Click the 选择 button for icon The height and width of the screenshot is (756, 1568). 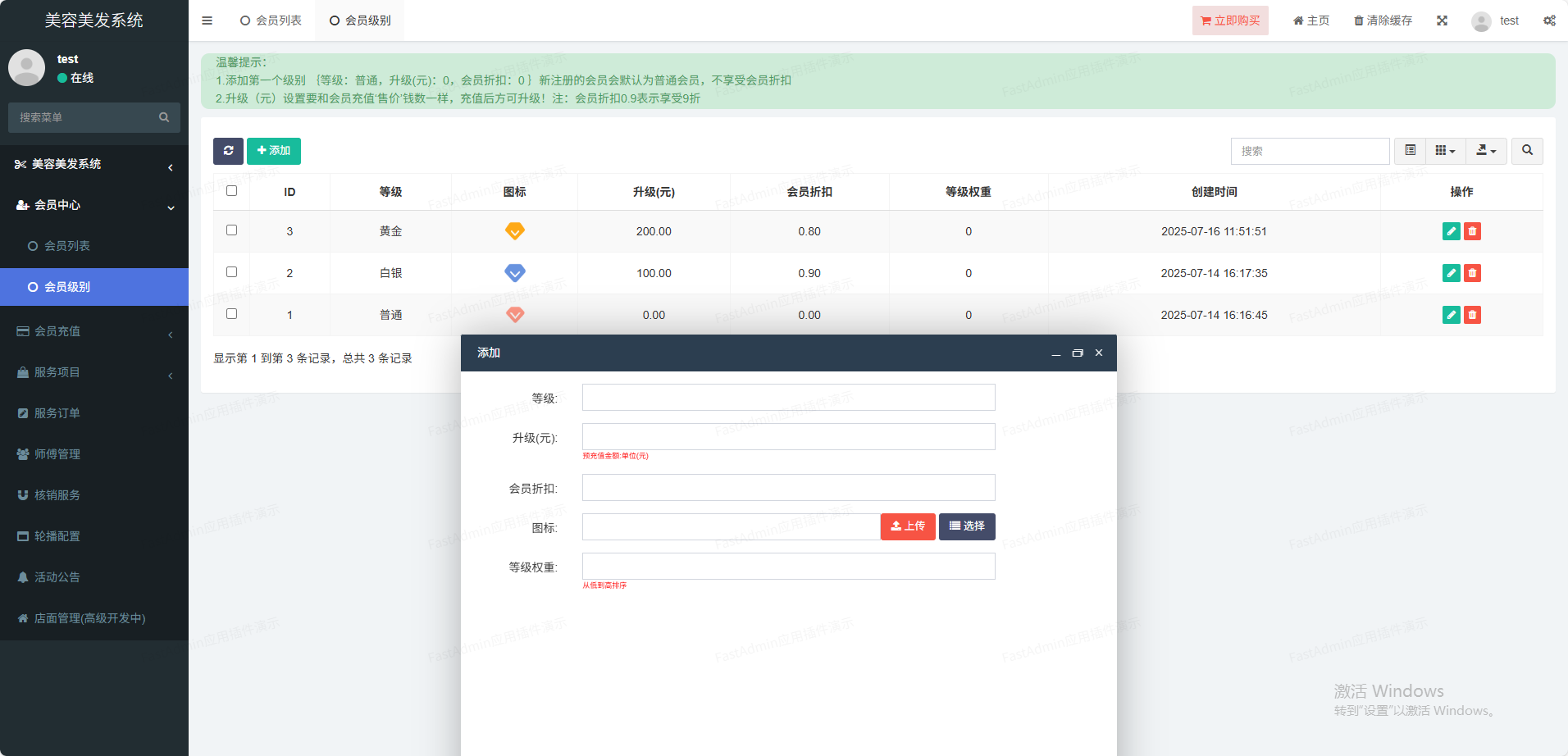click(x=967, y=526)
